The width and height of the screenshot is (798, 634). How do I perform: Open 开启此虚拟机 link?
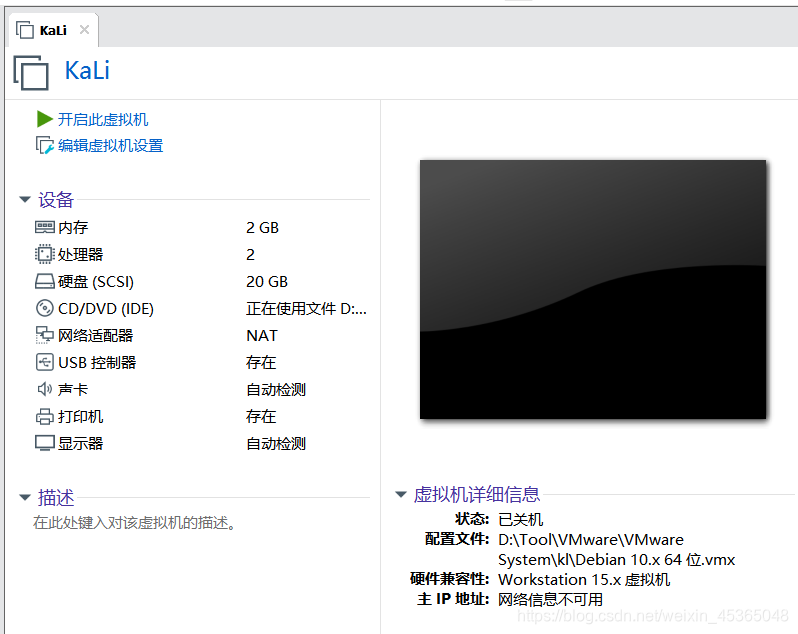coord(103,120)
